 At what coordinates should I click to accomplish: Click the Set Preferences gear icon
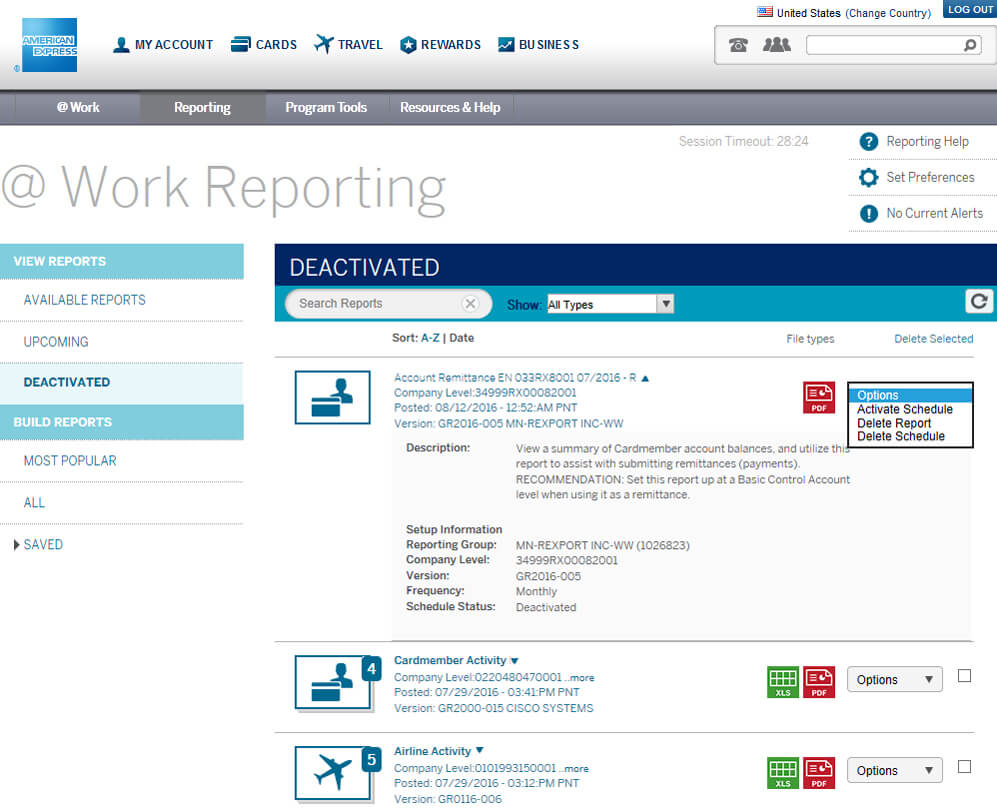tap(869, 177)
